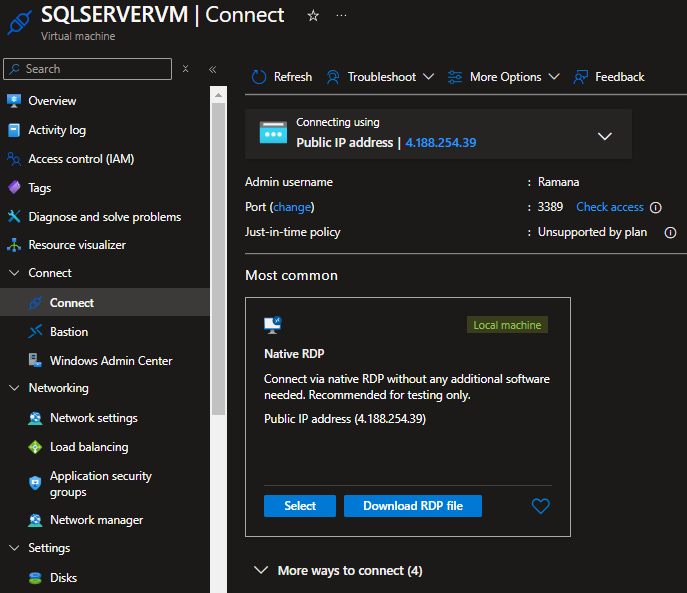Click the Disks icon

click(x=35, y=578)
